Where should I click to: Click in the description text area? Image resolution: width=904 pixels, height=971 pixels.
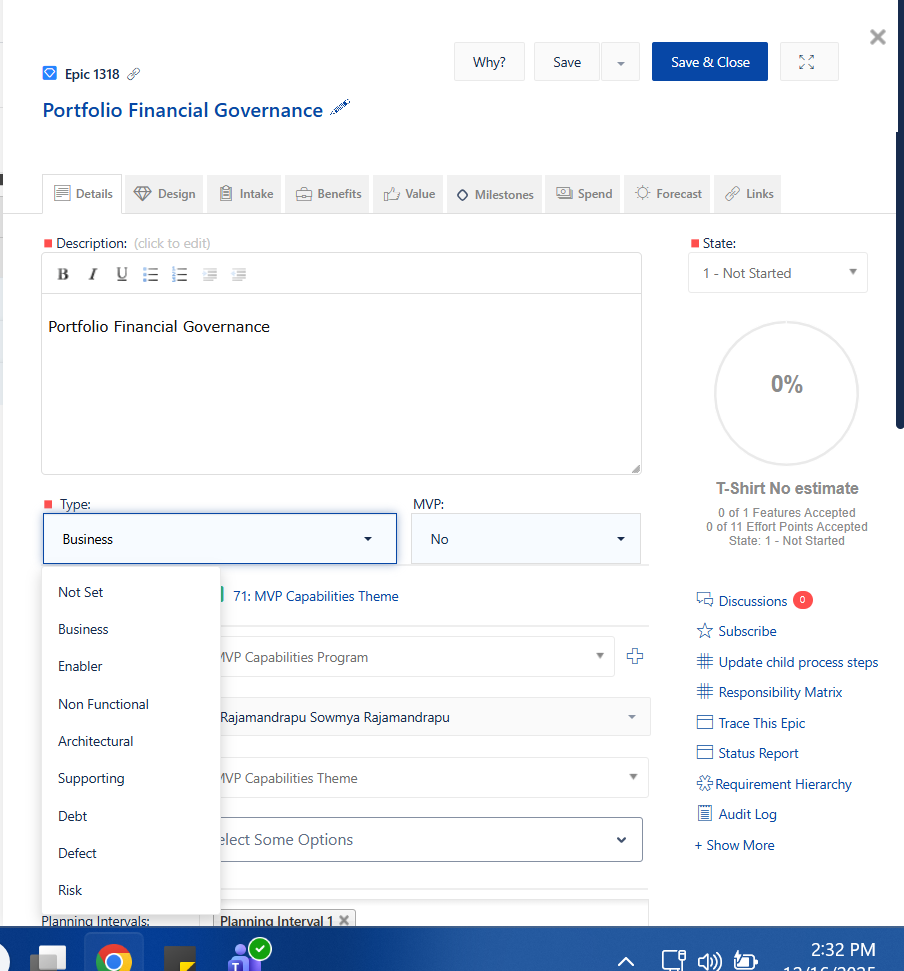click(341, 384)
